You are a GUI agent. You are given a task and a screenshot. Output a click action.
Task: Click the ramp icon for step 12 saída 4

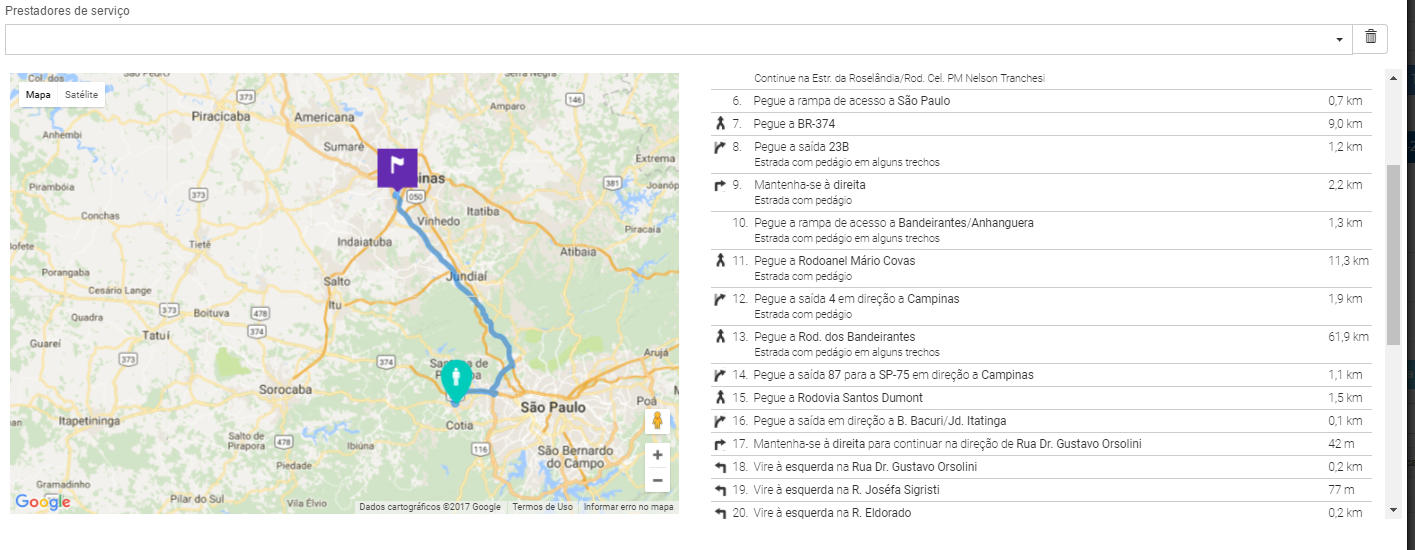pyautogui.click(x=719, y=299)
